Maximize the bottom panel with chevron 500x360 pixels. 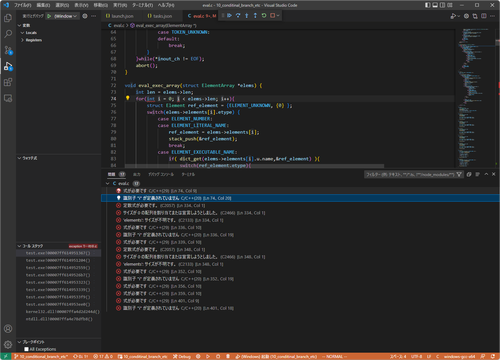486,174
